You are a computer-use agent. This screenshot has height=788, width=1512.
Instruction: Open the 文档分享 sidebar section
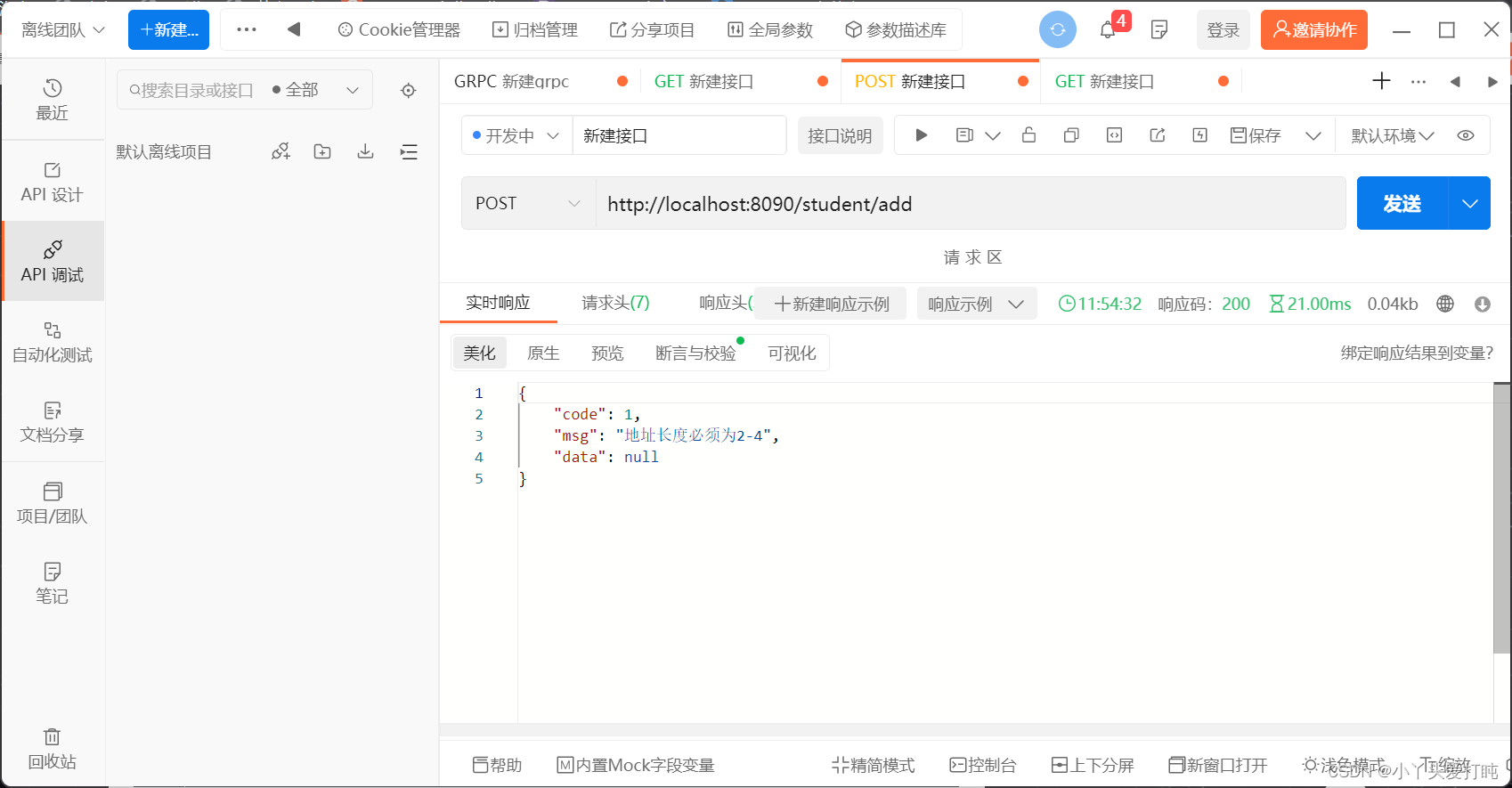53,422
